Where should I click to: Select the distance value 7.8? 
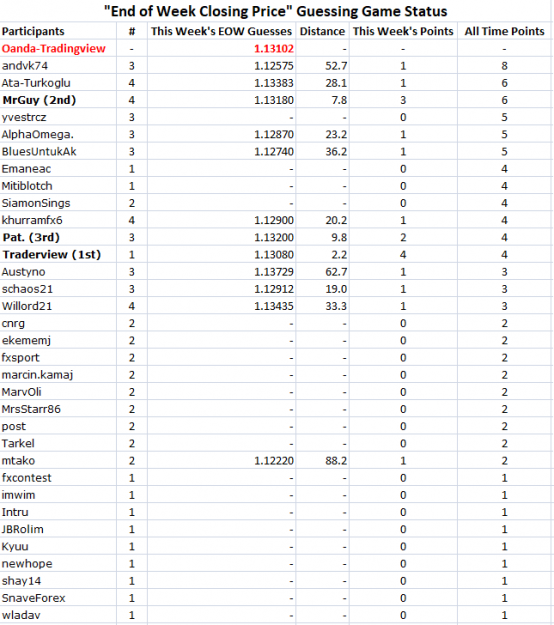(x=339, y=100)
